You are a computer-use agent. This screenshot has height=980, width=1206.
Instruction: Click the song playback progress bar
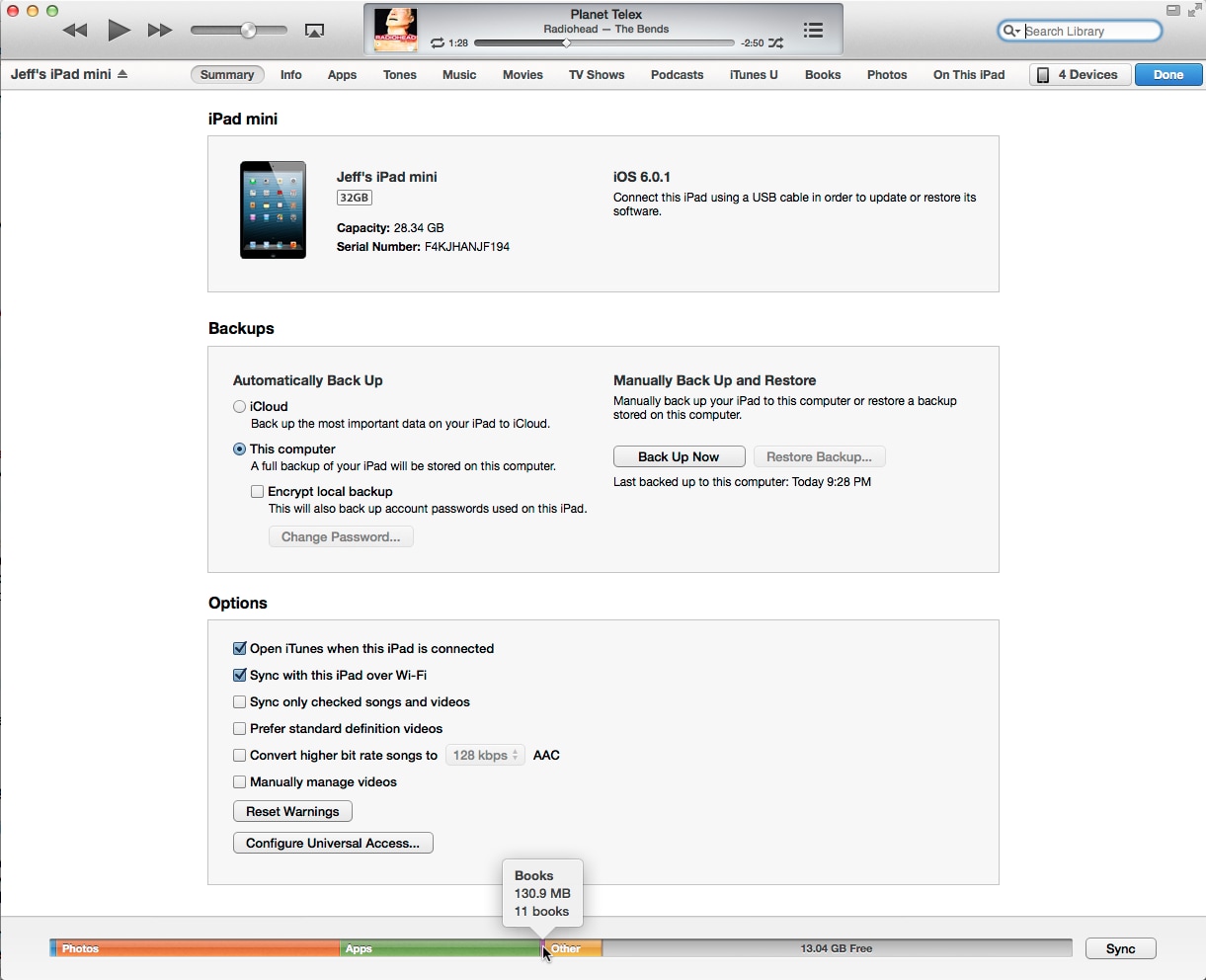(x=604, y=43)
